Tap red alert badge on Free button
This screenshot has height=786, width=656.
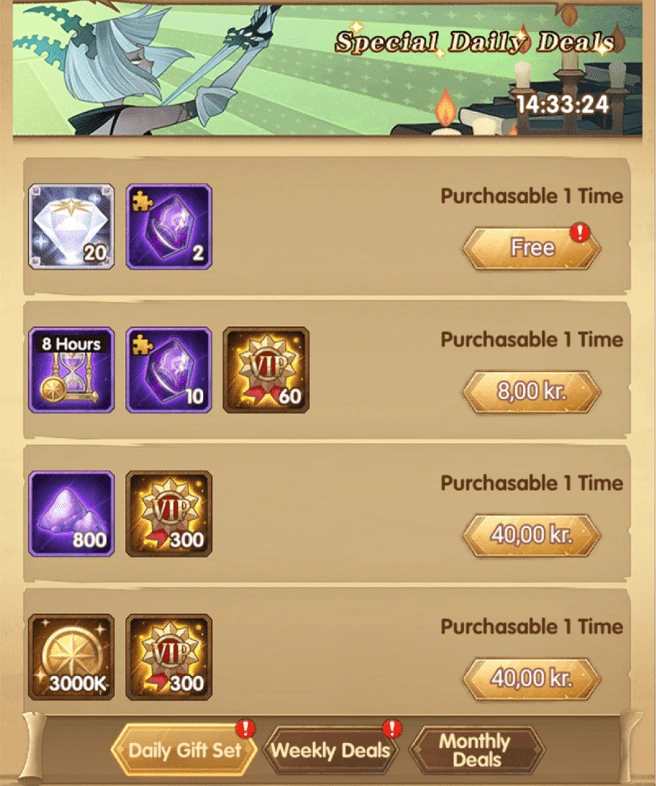point(580,232)
